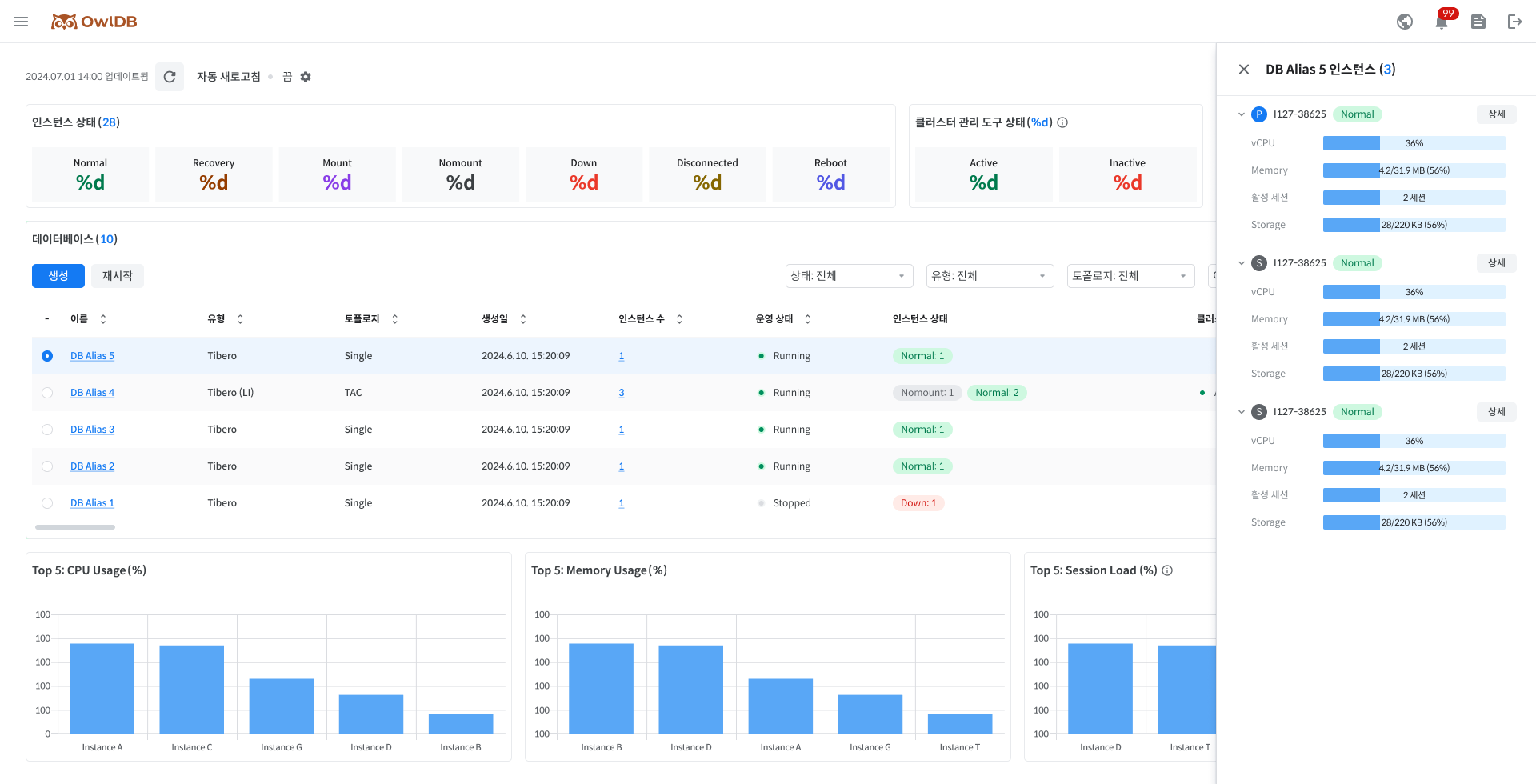The image size is (1536, 784).
Task: Sort table by 이름 column
Action: 103,319
